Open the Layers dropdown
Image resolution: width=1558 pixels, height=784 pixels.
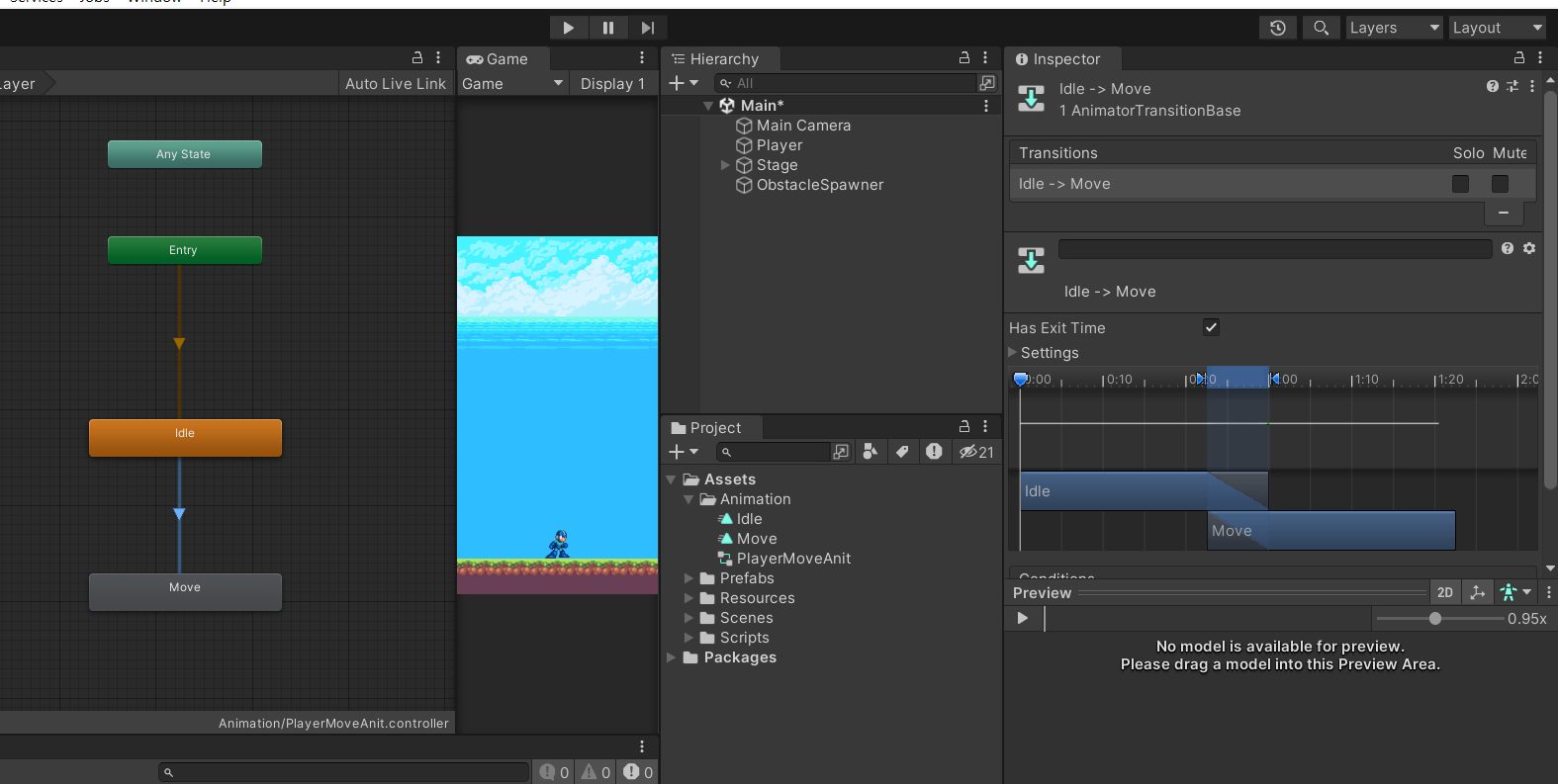(x=1395, y=28)
